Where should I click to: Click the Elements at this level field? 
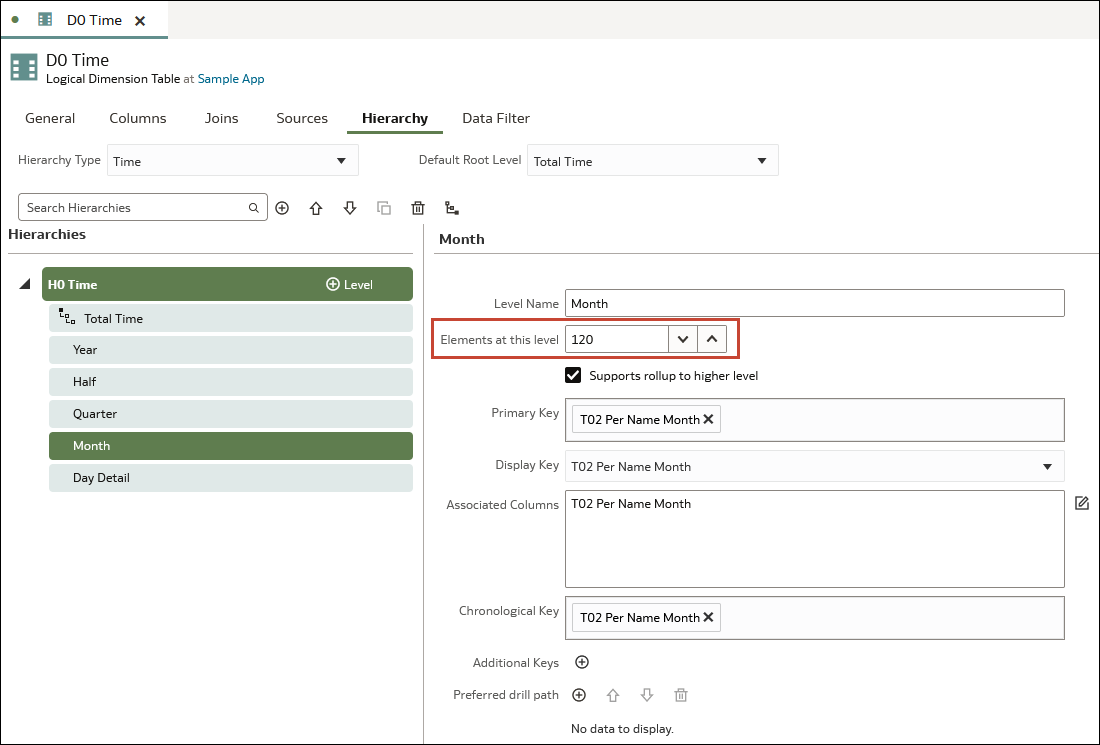click(617, 340)
